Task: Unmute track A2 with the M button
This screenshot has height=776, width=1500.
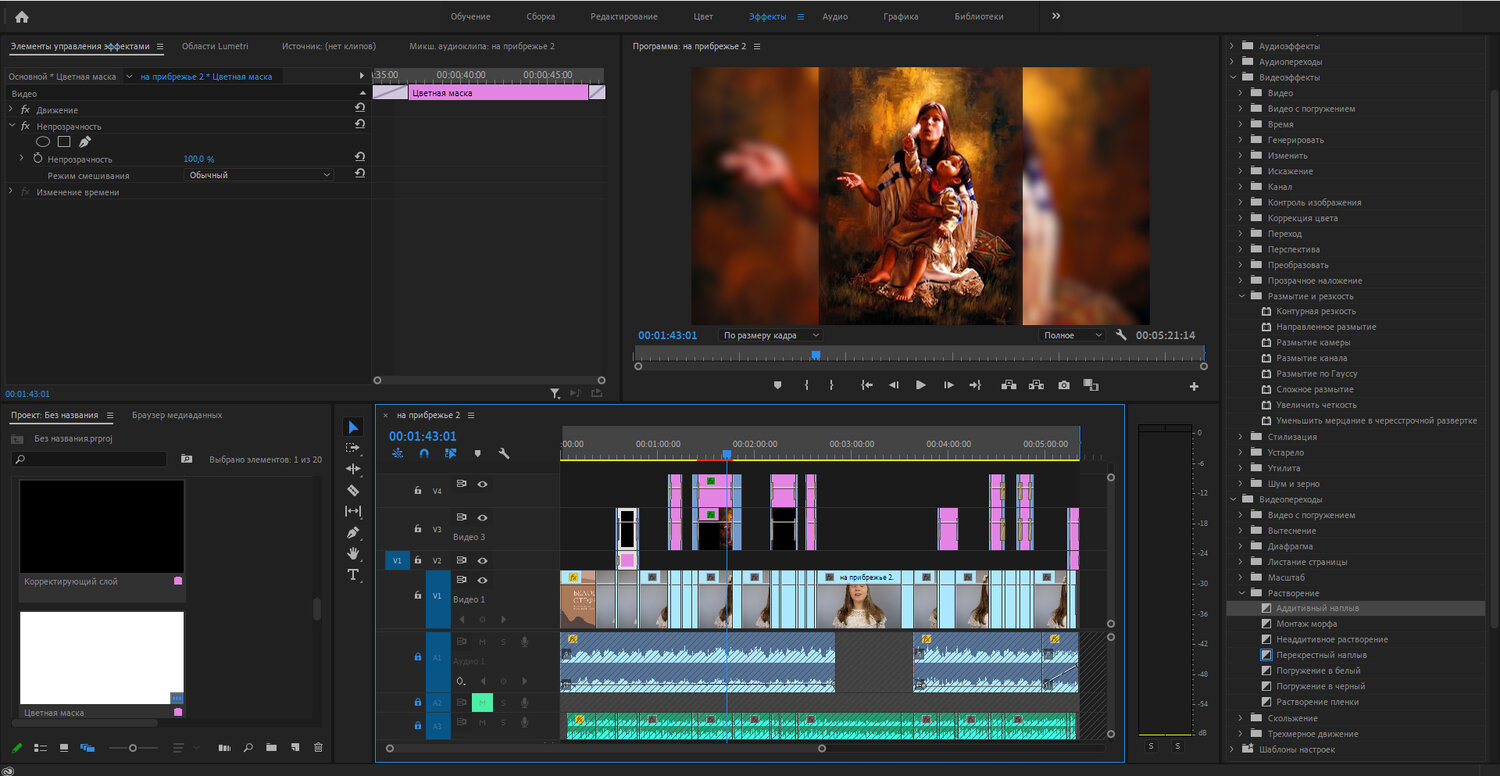Action: point(482,702)
